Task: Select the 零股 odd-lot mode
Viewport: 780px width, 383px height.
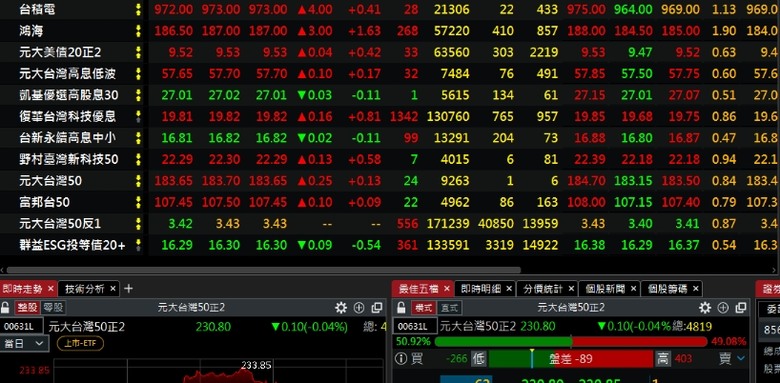Action: tap(53, 308)
